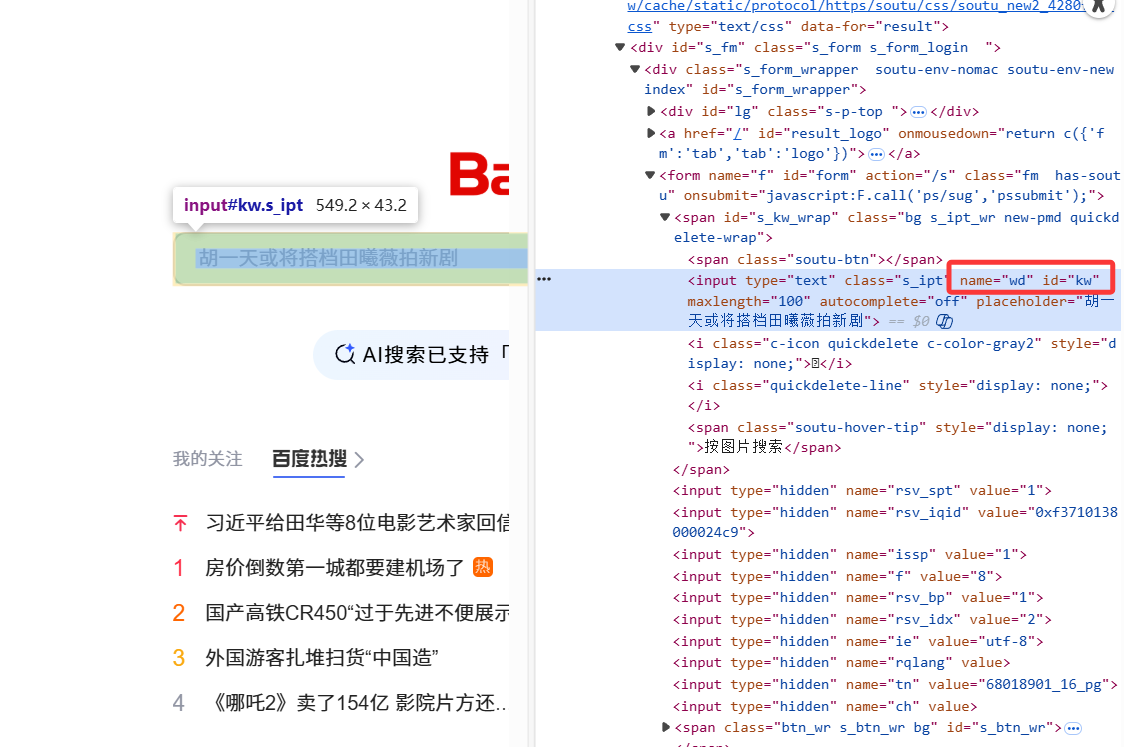Viewport: 1124px width, 747px height.
Task: Expand the div id="lg" node
Action: point(651,111)
